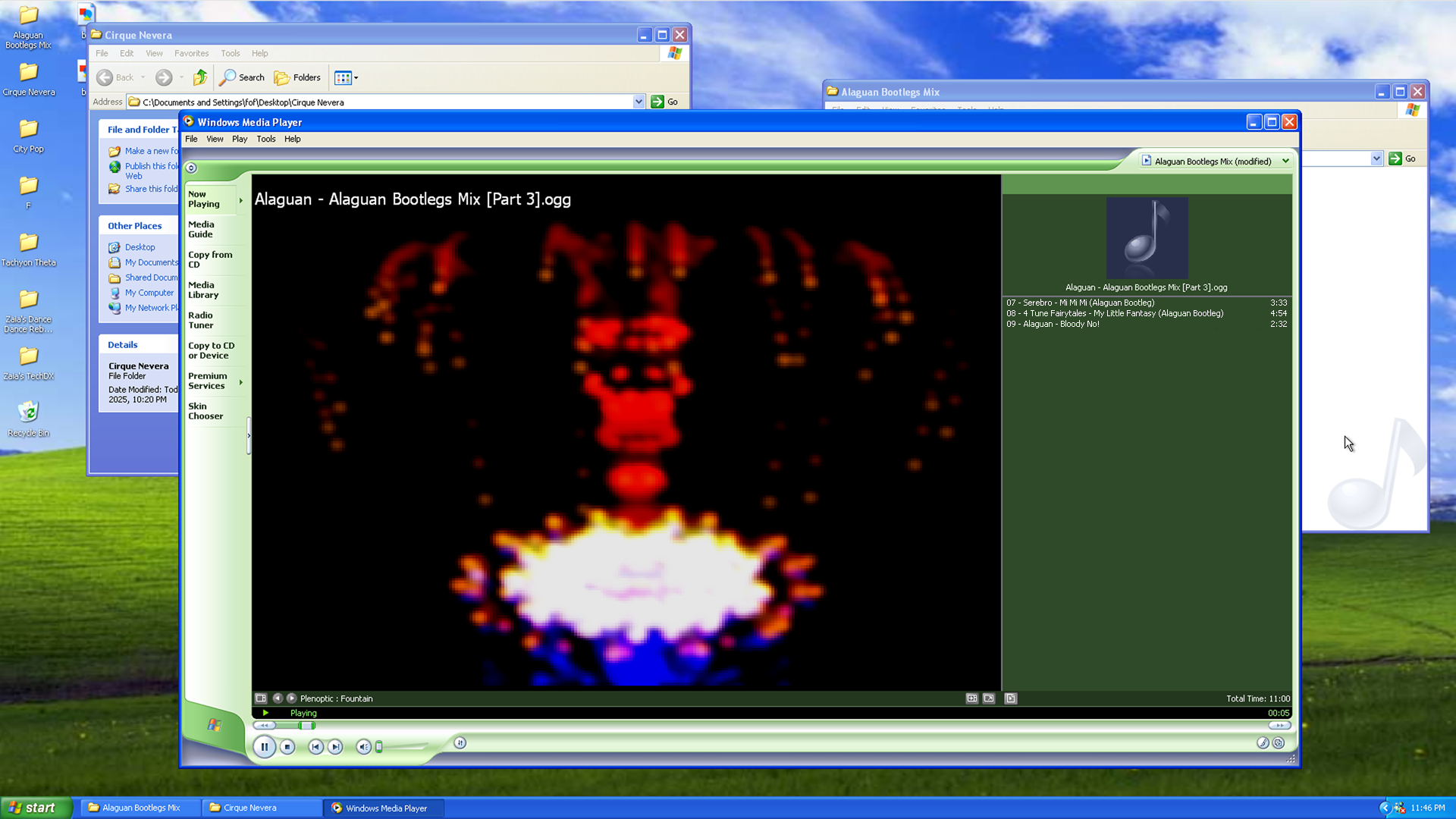1456x819 pixels.
Task: Switch to previous visualization
Action: click(x=278, y=698)
